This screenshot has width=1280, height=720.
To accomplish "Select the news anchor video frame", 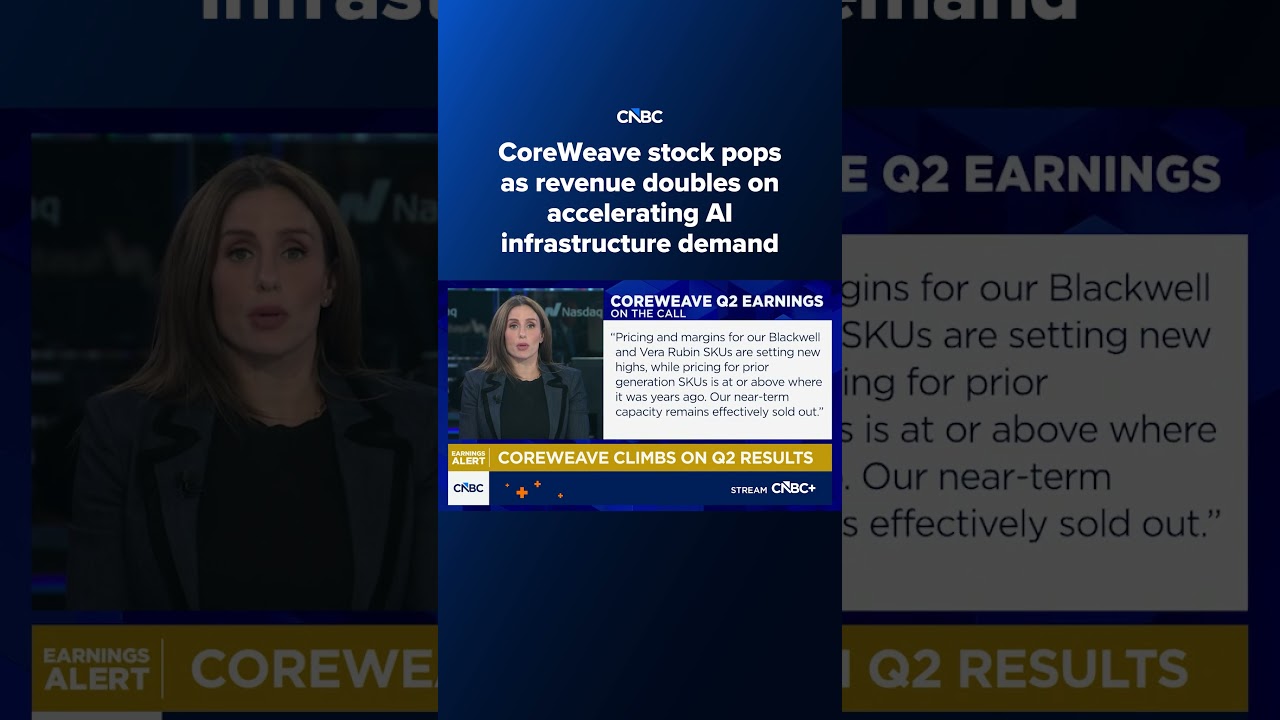I will coord(525,364).
